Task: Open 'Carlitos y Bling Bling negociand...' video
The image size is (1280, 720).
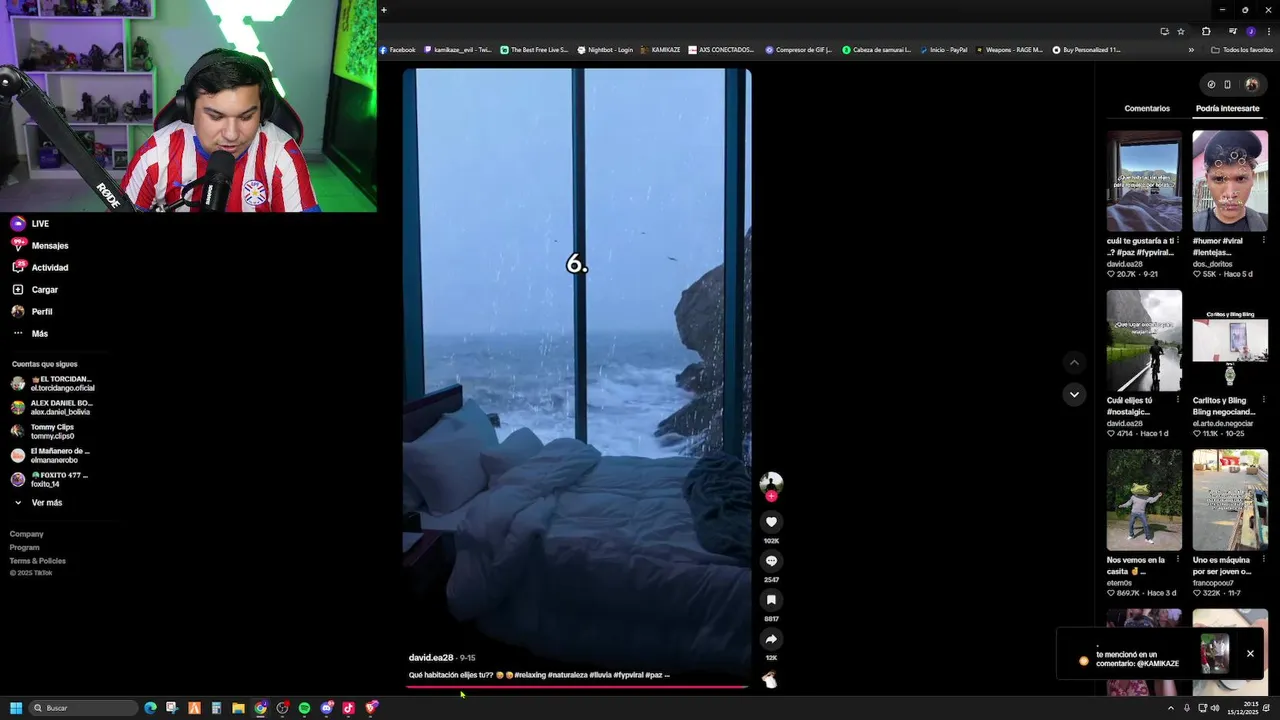Action: 1230,341
